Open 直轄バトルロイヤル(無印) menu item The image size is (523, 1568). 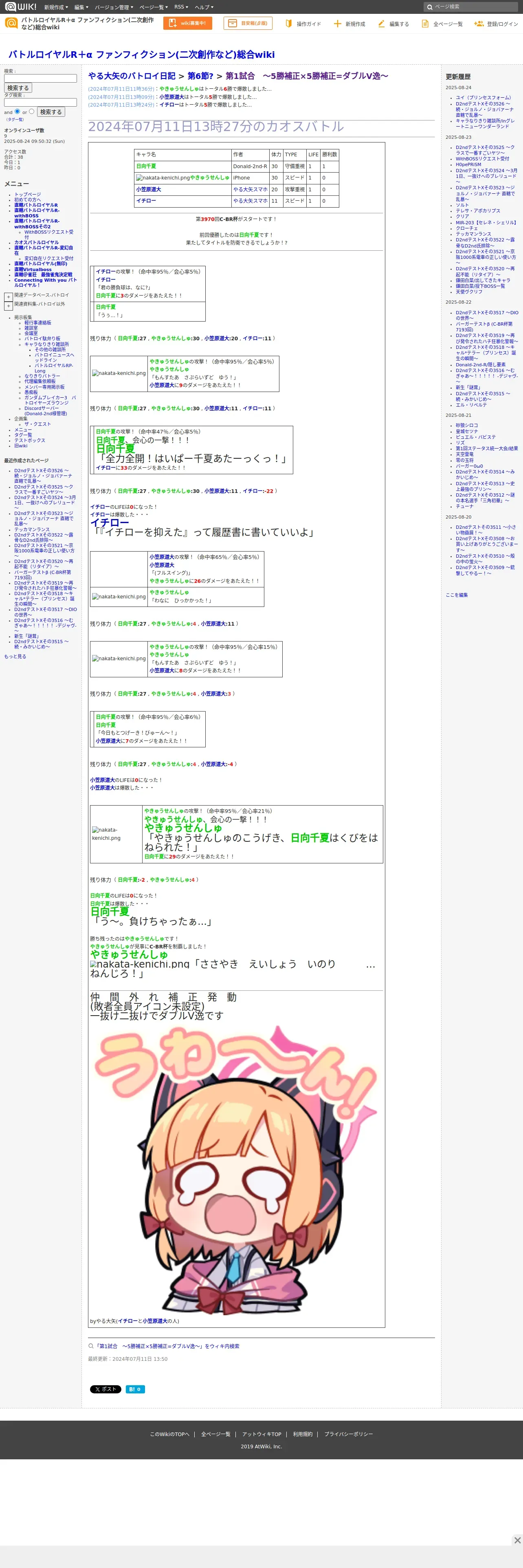coord(41,263)
